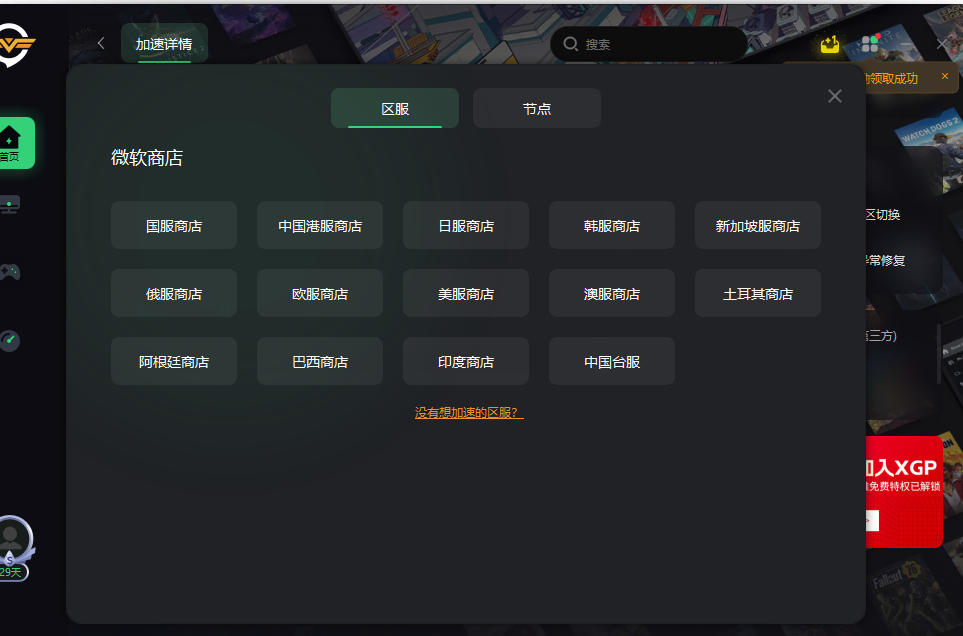Image resolution: width=963 pixels, height=636 pixels.
Task: Select 印度商店 region
Action: (x=466, y=362)
